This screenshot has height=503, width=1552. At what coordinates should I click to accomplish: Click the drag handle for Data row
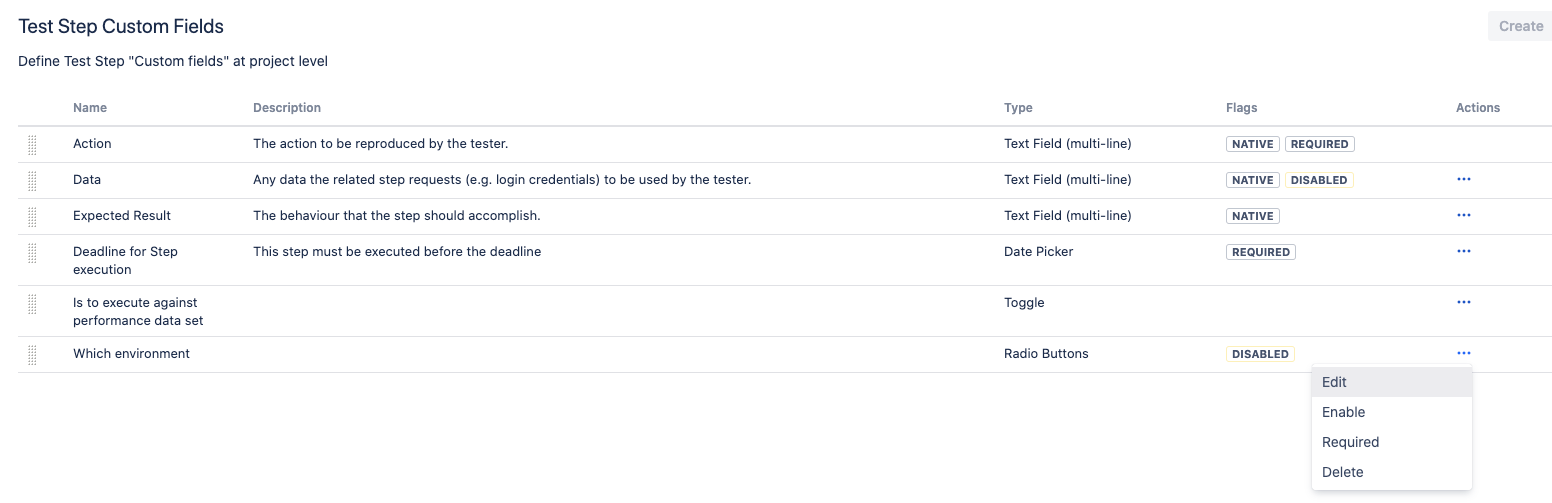pyautogui.click(x=32, y=180)
